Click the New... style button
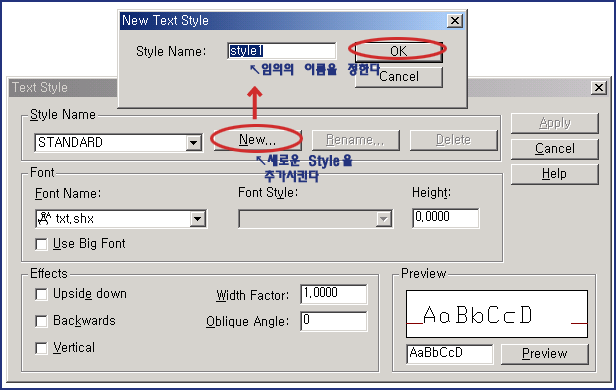The image size is (616, 390). pos(257,140)
